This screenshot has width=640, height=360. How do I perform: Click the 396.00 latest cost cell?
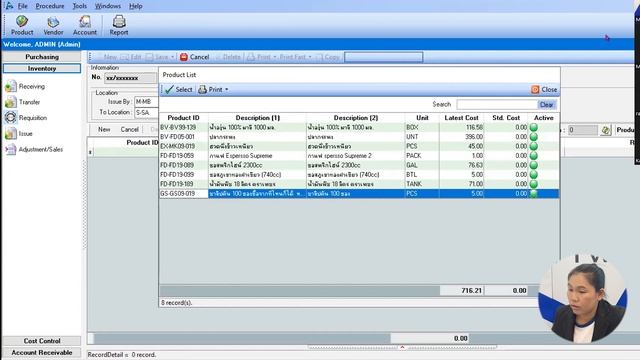(462, 137)
